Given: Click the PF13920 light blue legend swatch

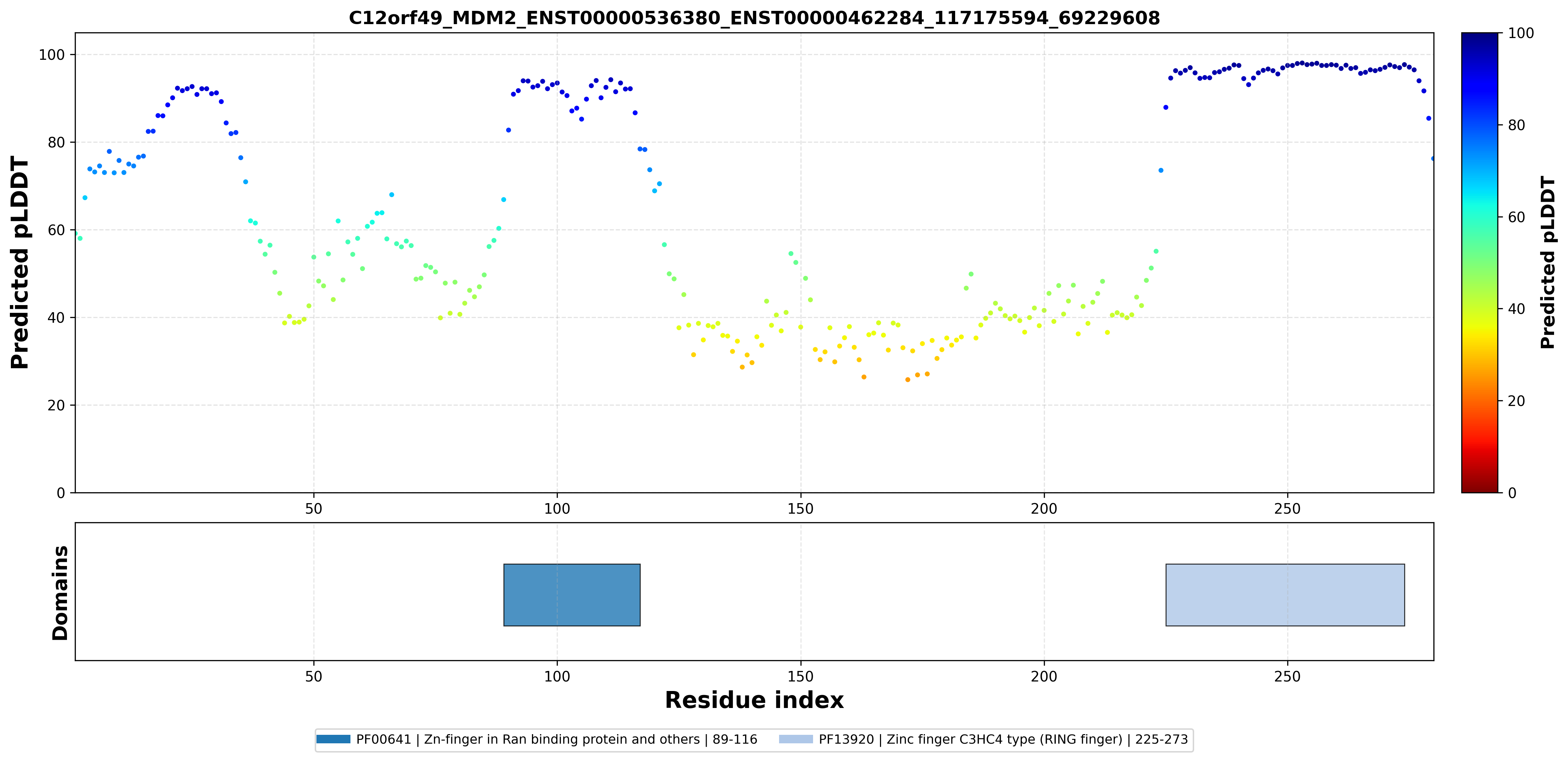Looking at the screenshot, I should [x=796, y=739].
